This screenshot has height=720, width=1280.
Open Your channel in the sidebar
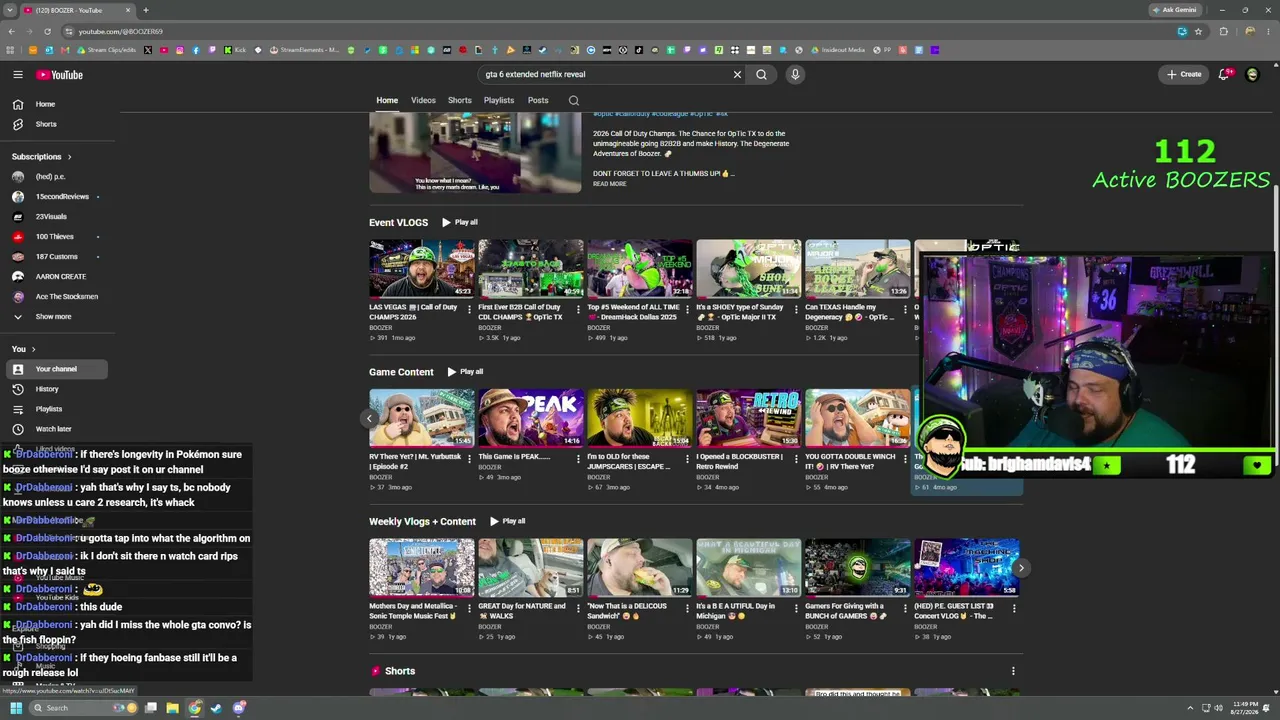tap(55, 369)
